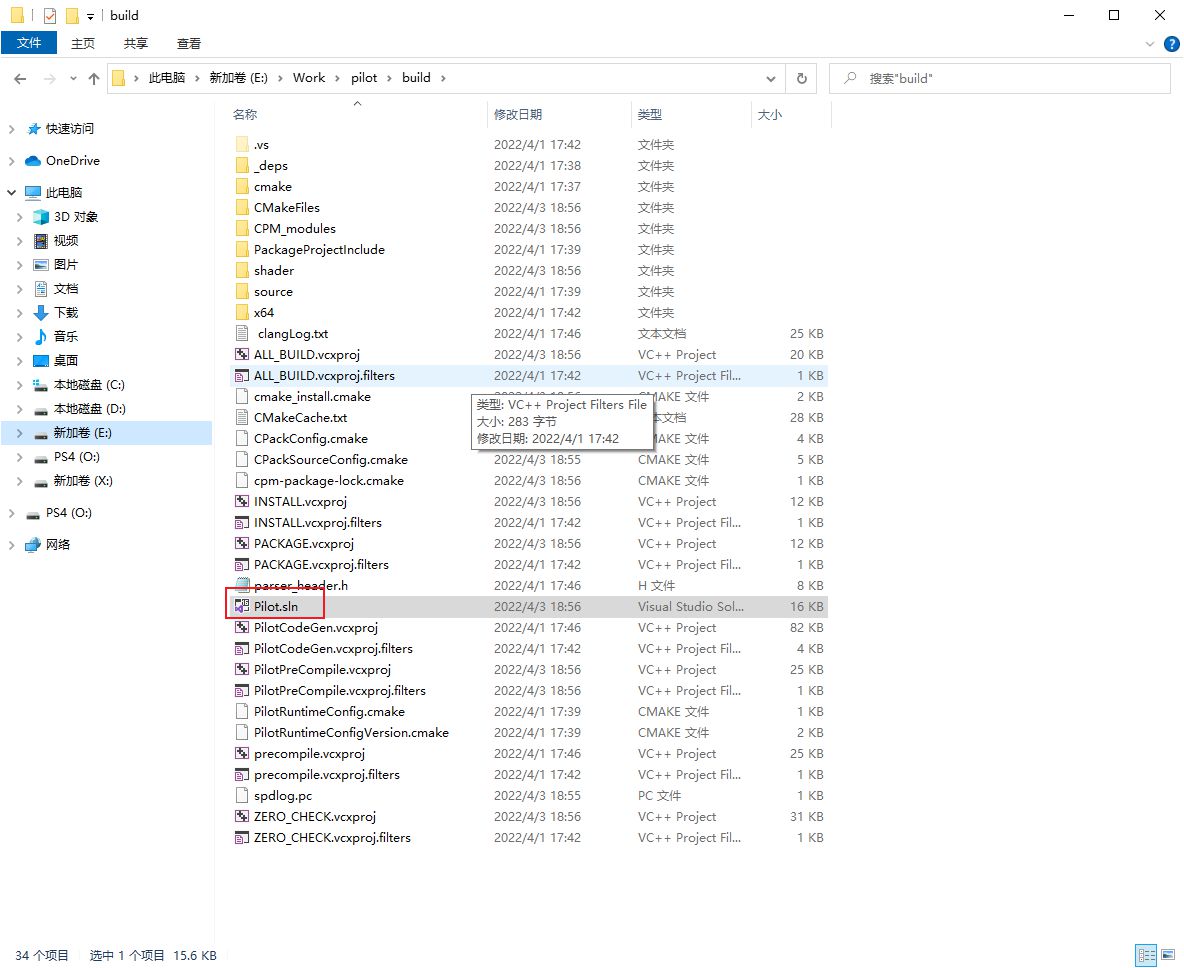Open address bar history dropdown

pyautogui.click(x=770, y=79)
